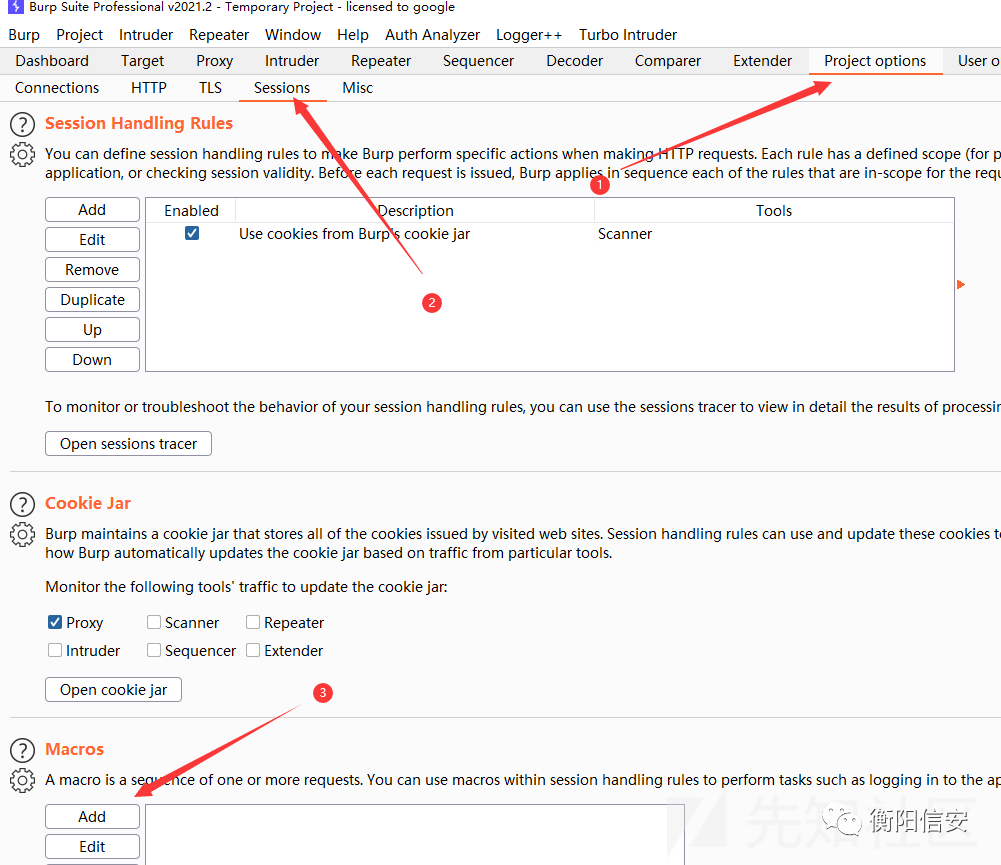This screenshot has height=865, width=1001.
Task: Tick the Repeater checkbox
Action: [x=253, y=622]
